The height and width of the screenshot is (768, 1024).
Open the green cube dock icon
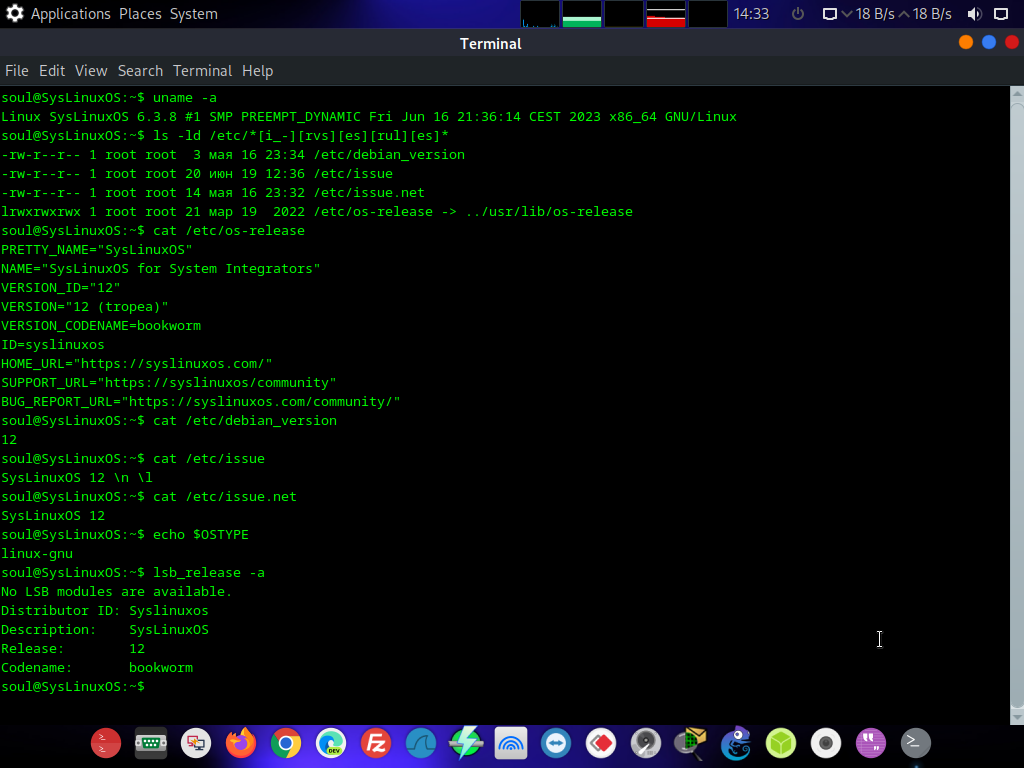(x=781, y=743)
